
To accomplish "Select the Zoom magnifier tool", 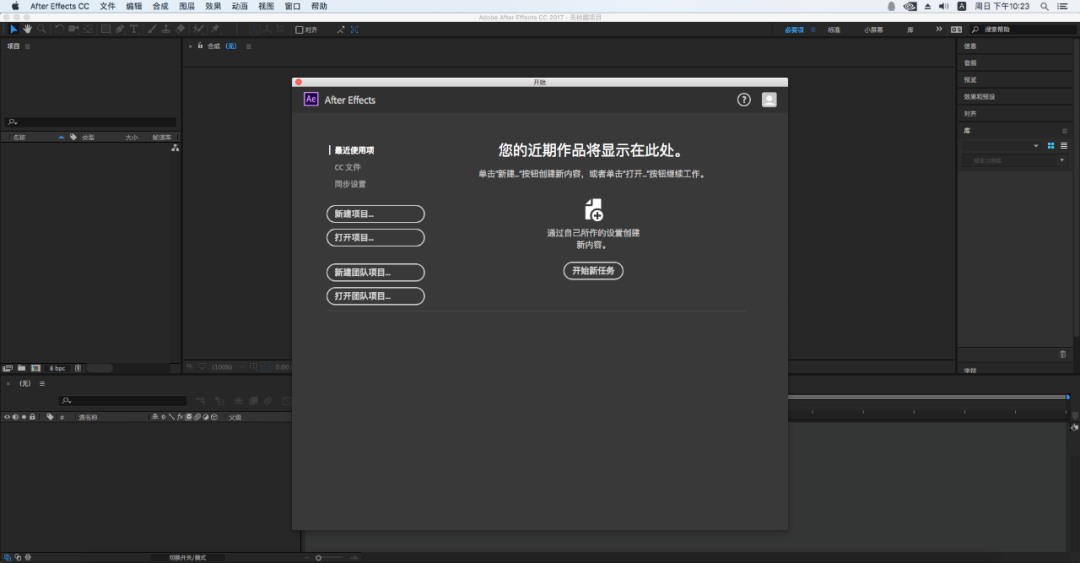I will 42,29.
